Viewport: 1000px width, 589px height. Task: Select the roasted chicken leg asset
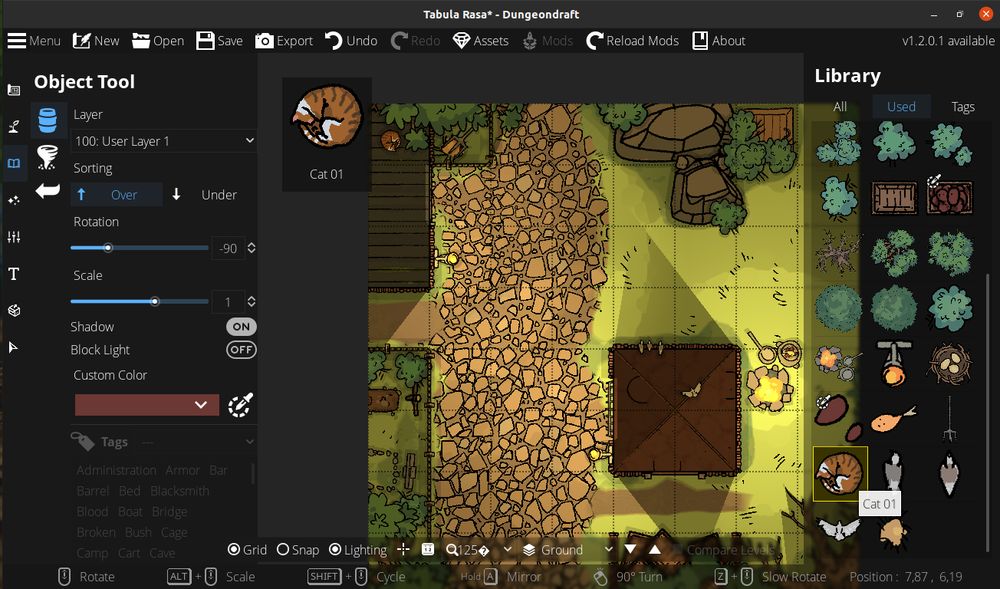tap(893, 419)
